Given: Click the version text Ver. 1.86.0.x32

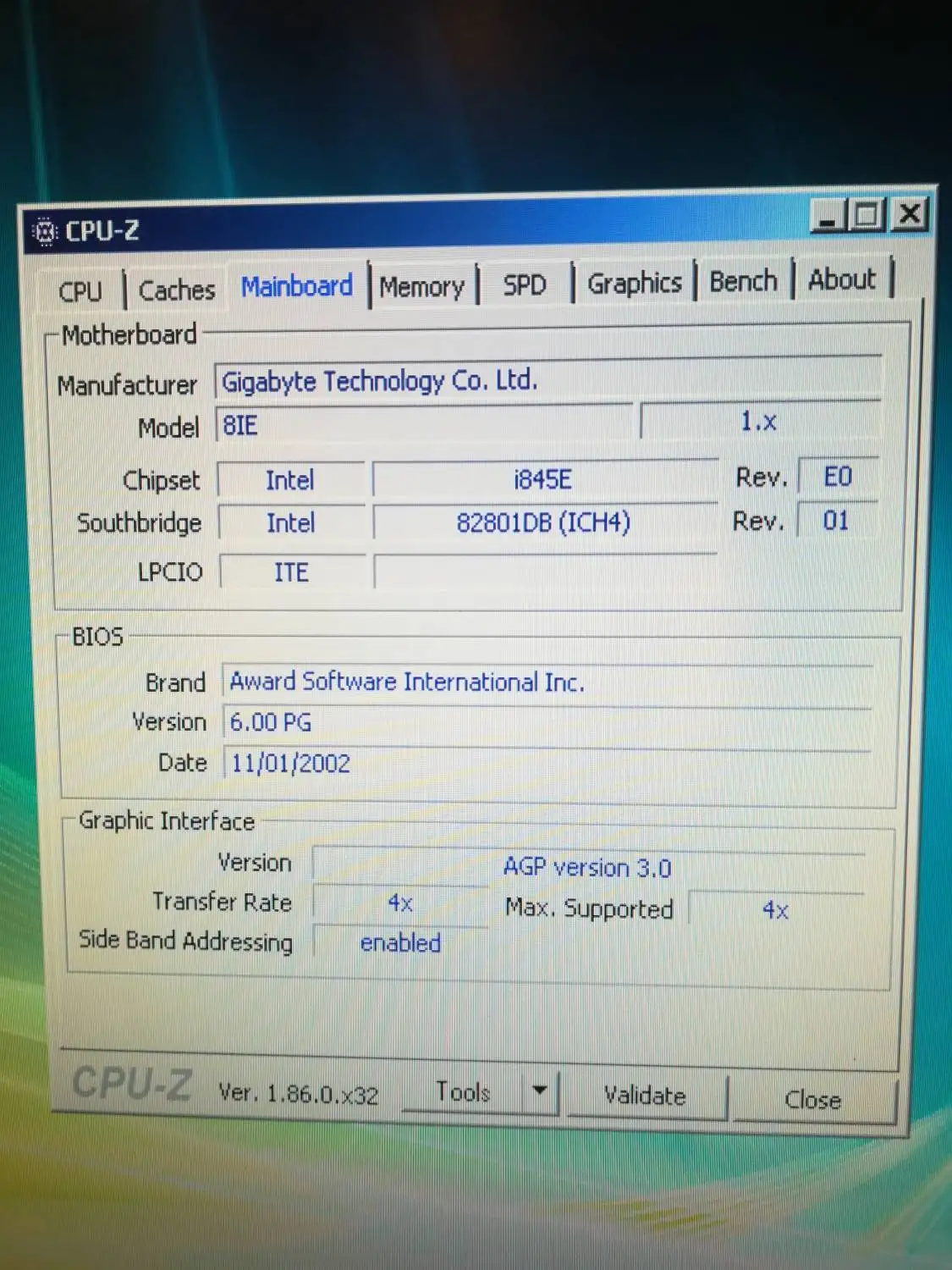Looking at the screenshot, I should 298,1093.
